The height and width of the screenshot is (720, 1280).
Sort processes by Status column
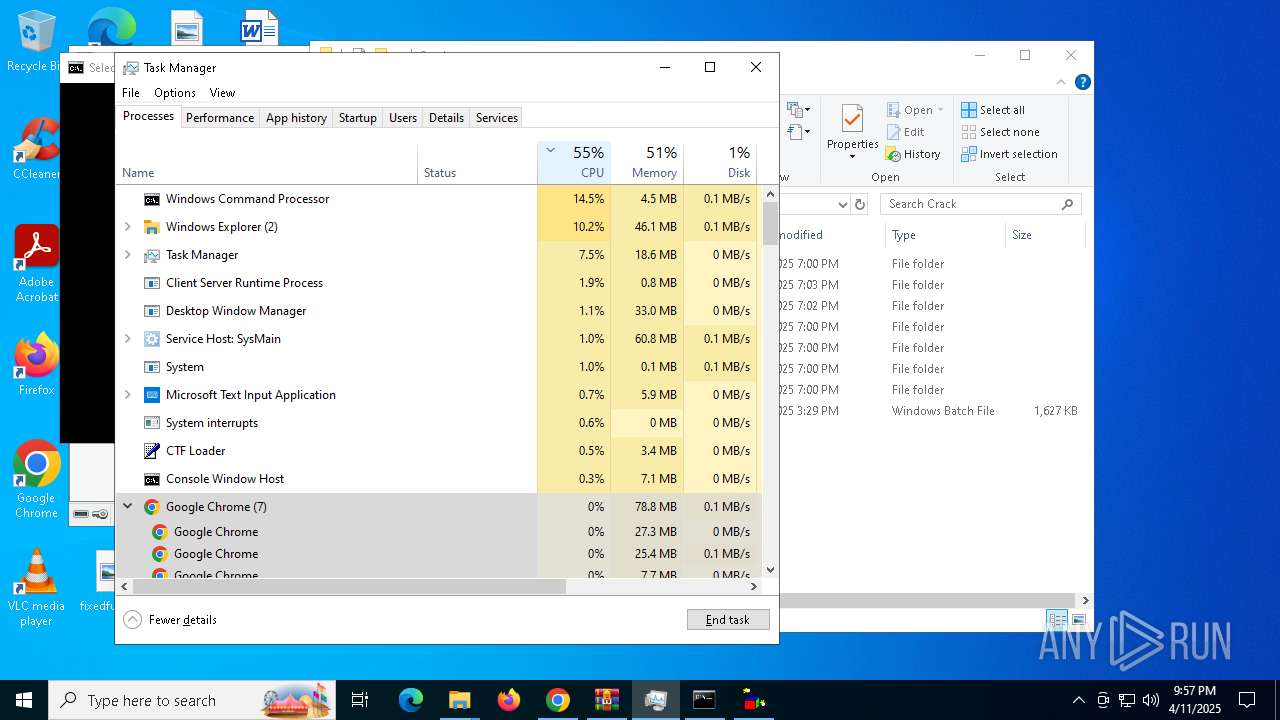point(477,163)
